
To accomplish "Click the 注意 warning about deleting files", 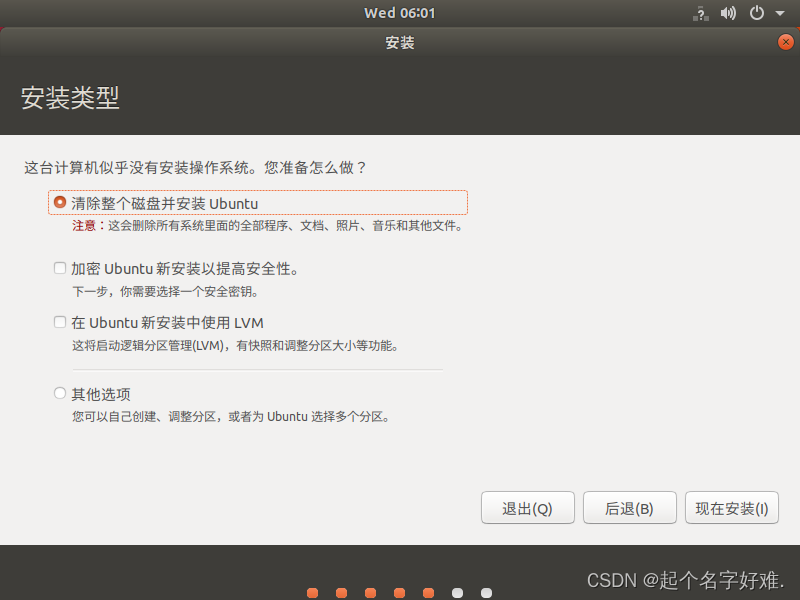I will [x=268, y=226].
